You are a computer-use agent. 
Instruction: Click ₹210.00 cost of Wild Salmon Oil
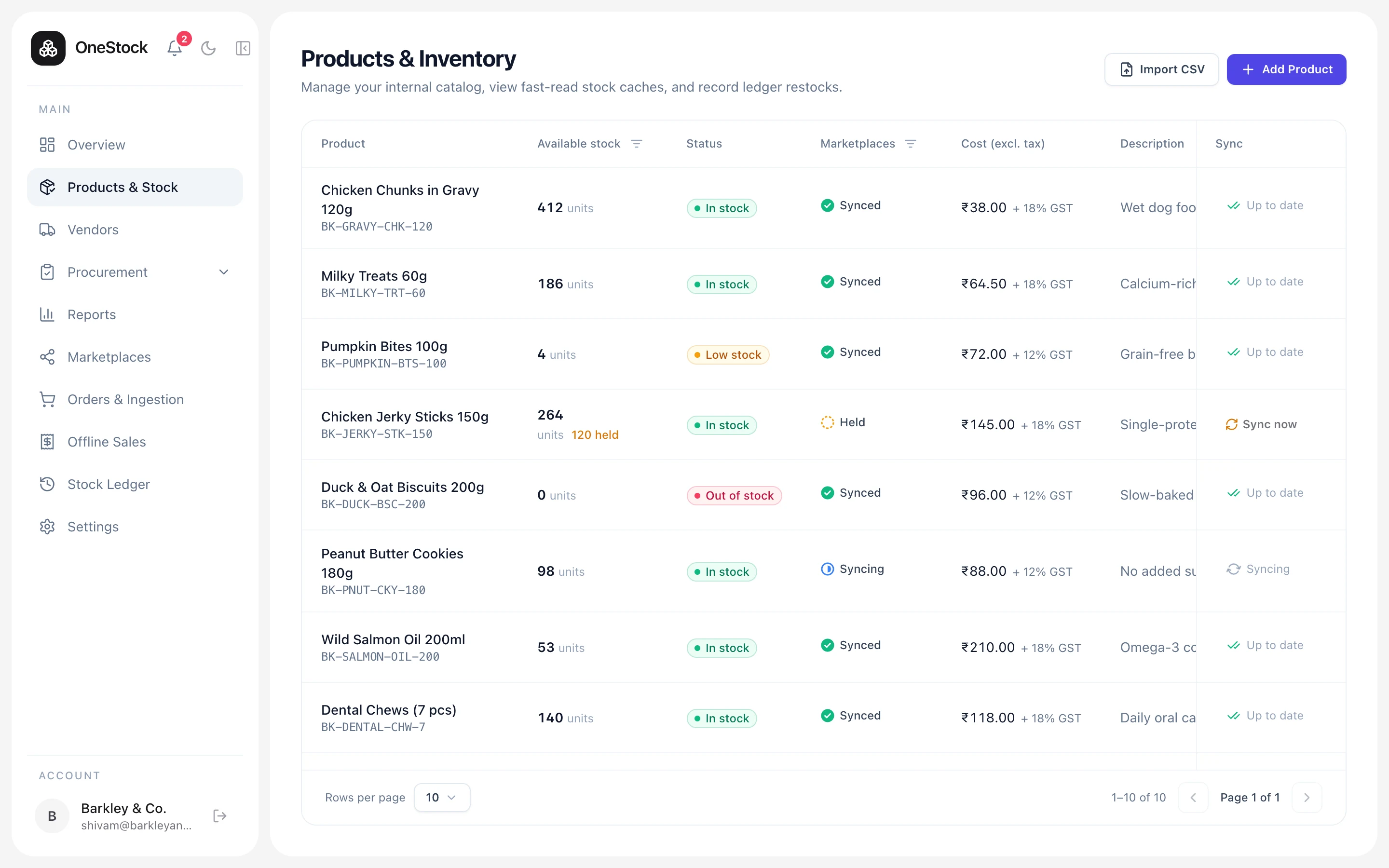(988, 648)
